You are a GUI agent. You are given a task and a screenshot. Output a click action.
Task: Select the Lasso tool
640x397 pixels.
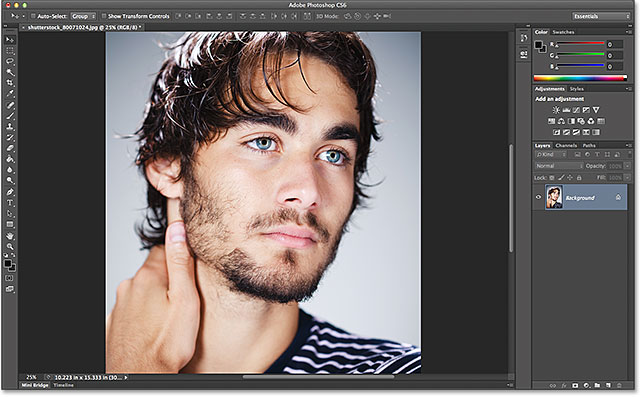click(10, 61)
